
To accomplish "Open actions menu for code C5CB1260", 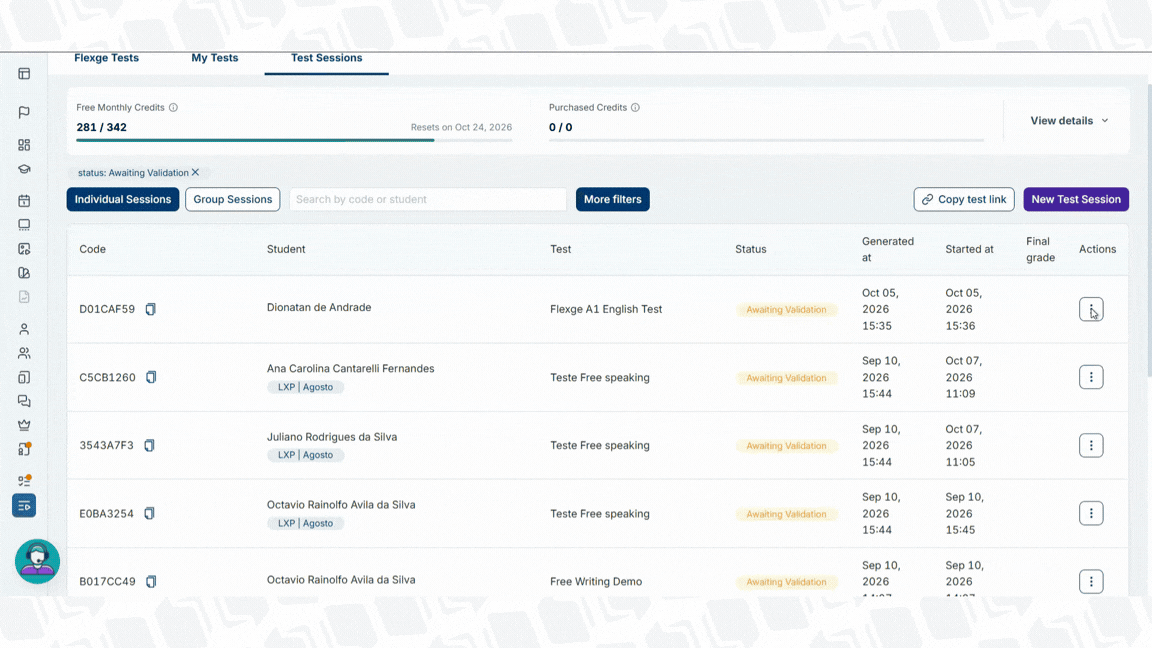I will coord(1091,377).
